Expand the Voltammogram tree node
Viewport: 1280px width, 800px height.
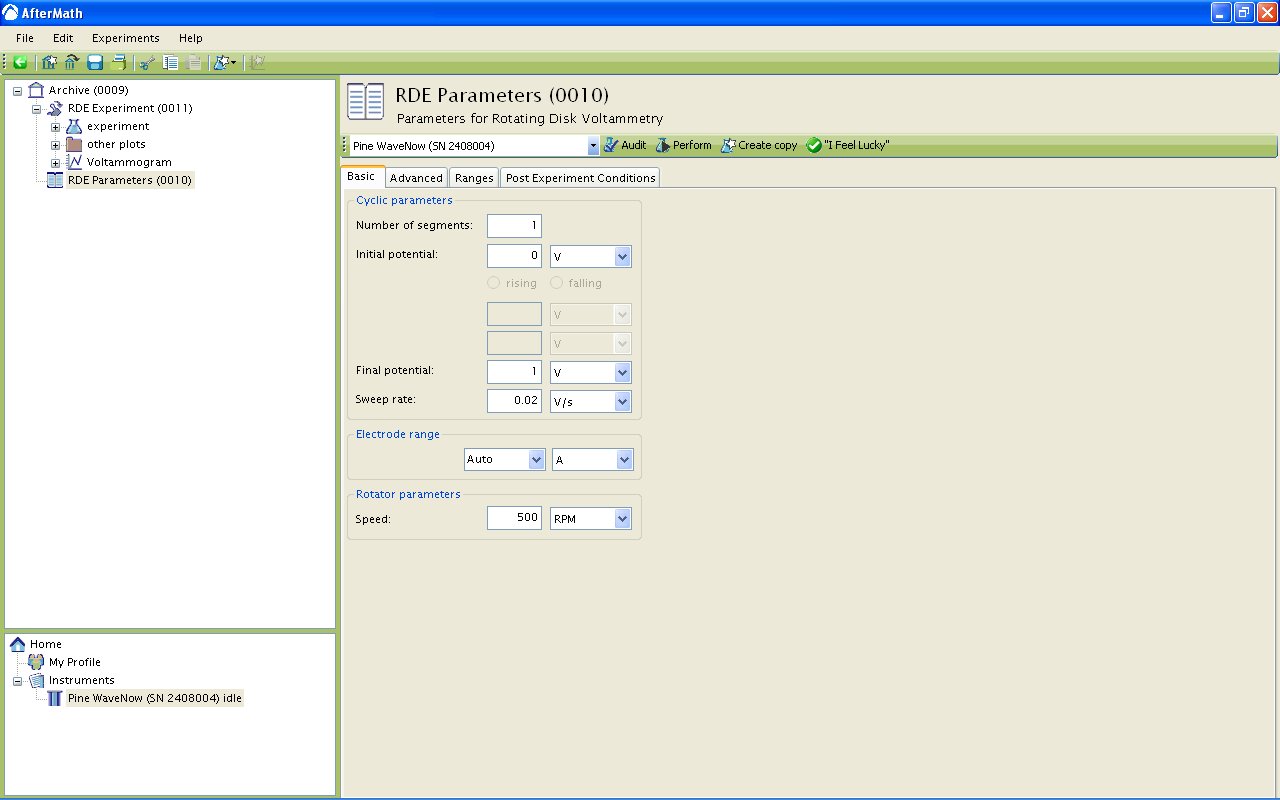tap(56, 163)
